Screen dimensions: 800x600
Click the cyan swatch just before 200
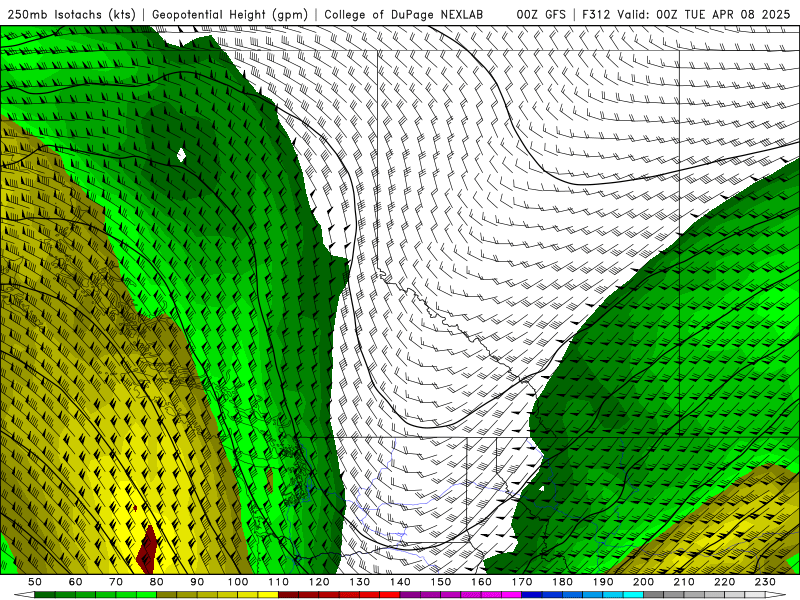coord(633,595)
